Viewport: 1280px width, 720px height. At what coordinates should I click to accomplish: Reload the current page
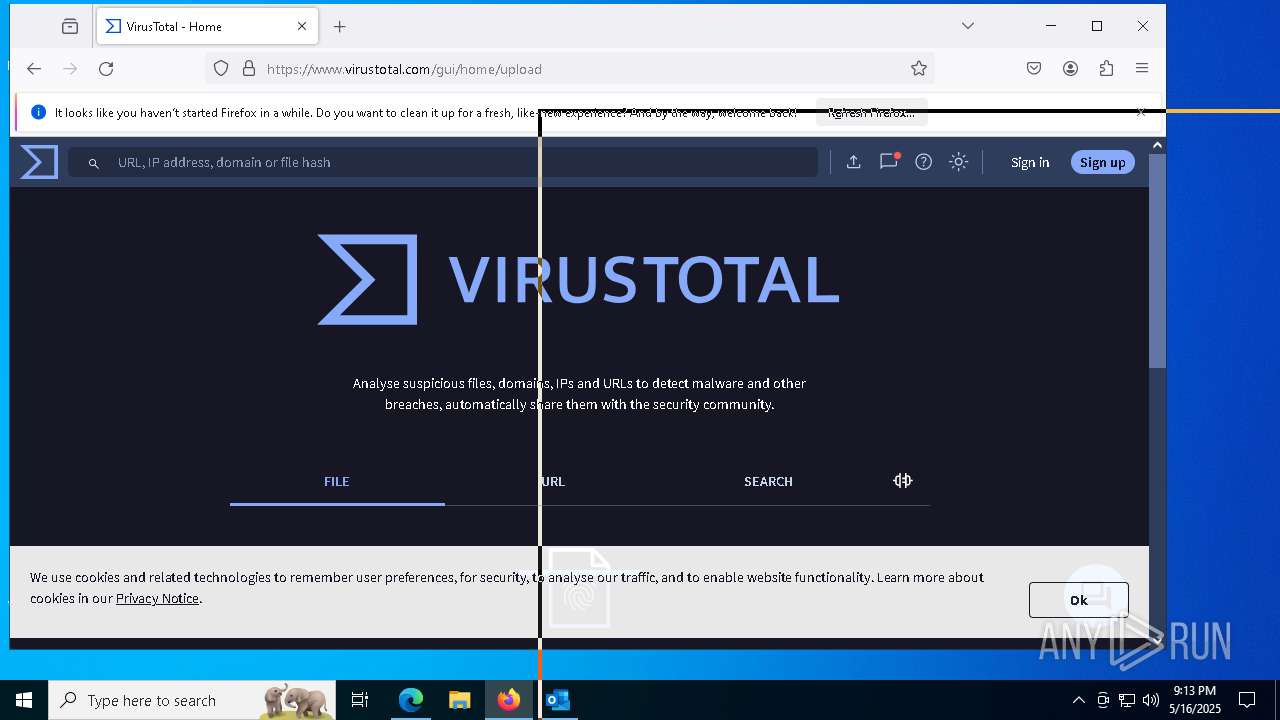[x=106, y=69]
